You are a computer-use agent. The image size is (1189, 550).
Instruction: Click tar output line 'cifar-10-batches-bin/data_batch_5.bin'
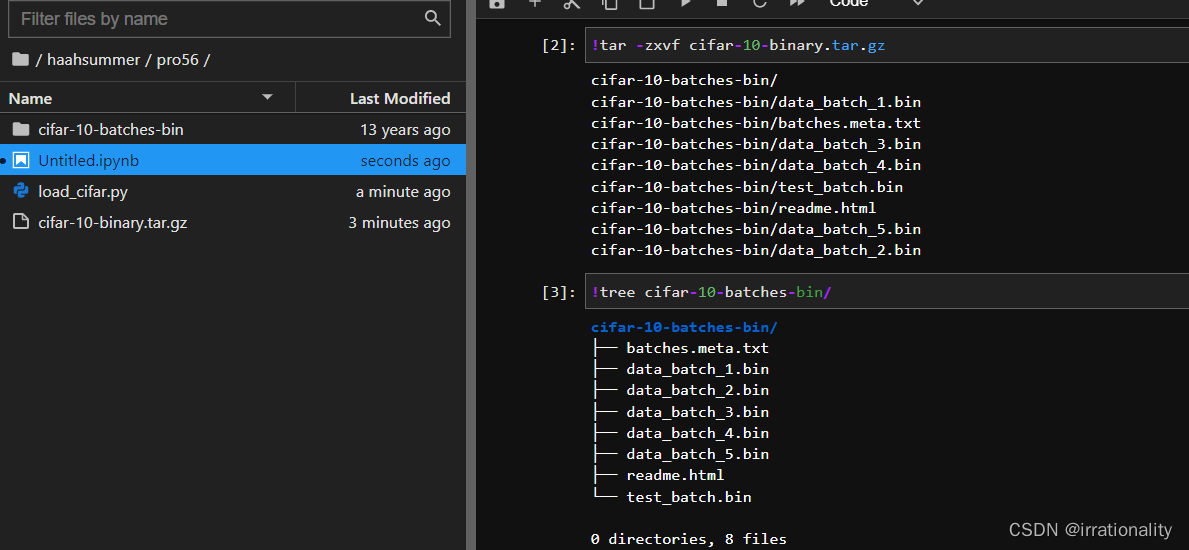[756, 229]
